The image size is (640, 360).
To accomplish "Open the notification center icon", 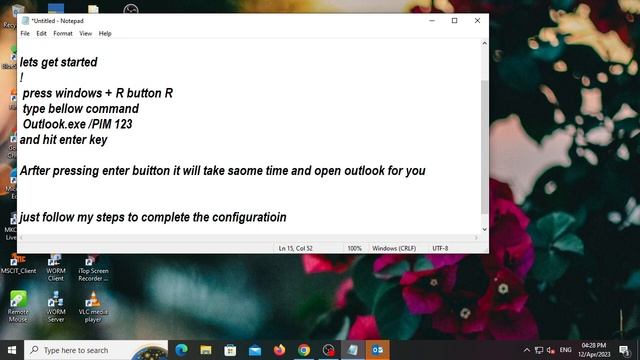I will (624, 350).
